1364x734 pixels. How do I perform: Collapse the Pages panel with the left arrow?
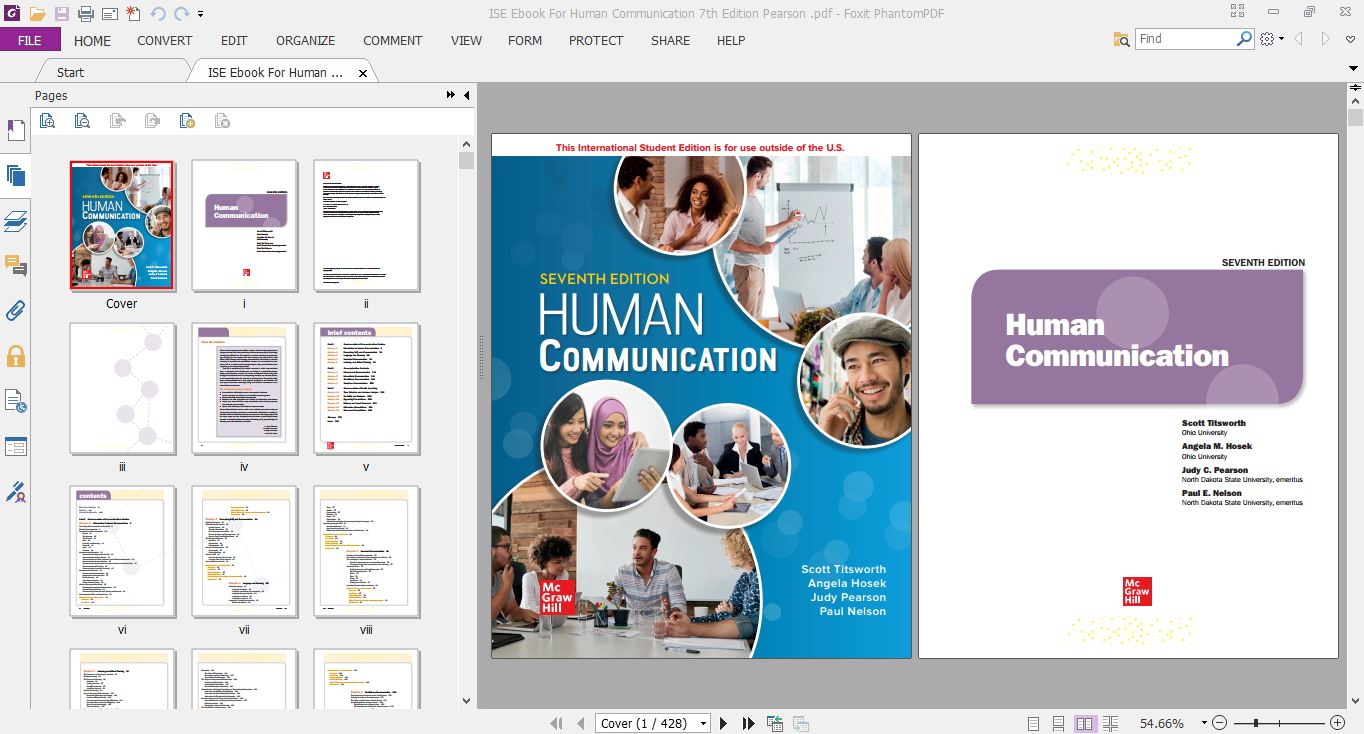click(466, 95)
